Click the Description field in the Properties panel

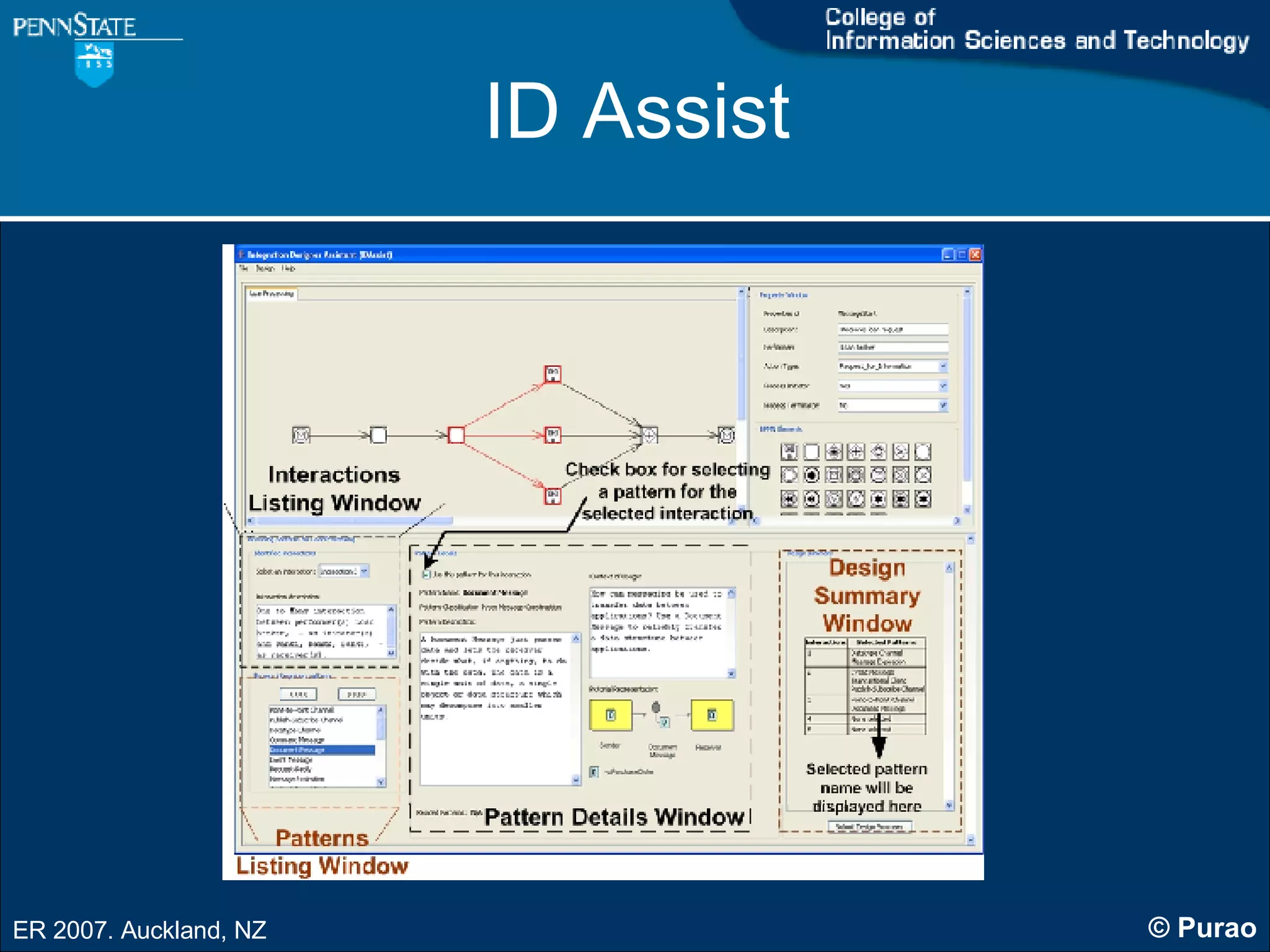[x=893, y=329]
